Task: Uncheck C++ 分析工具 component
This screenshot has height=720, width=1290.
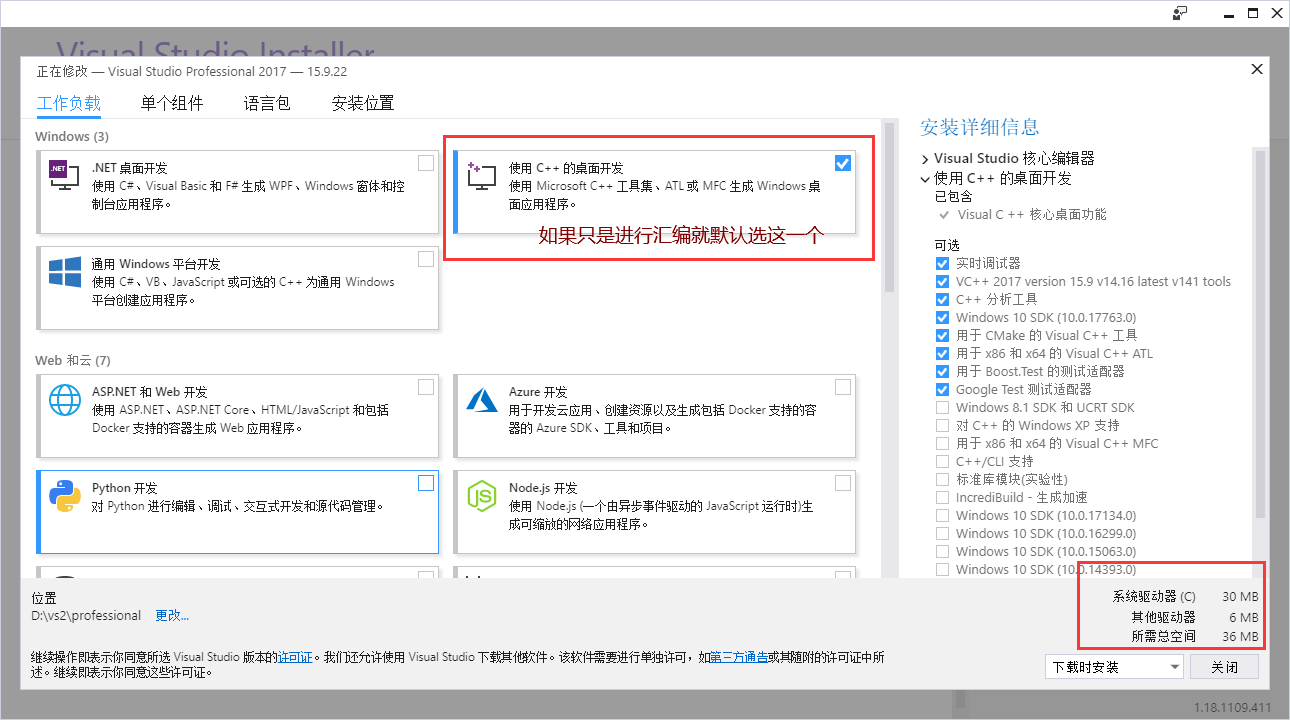Action: pos(942,299)
